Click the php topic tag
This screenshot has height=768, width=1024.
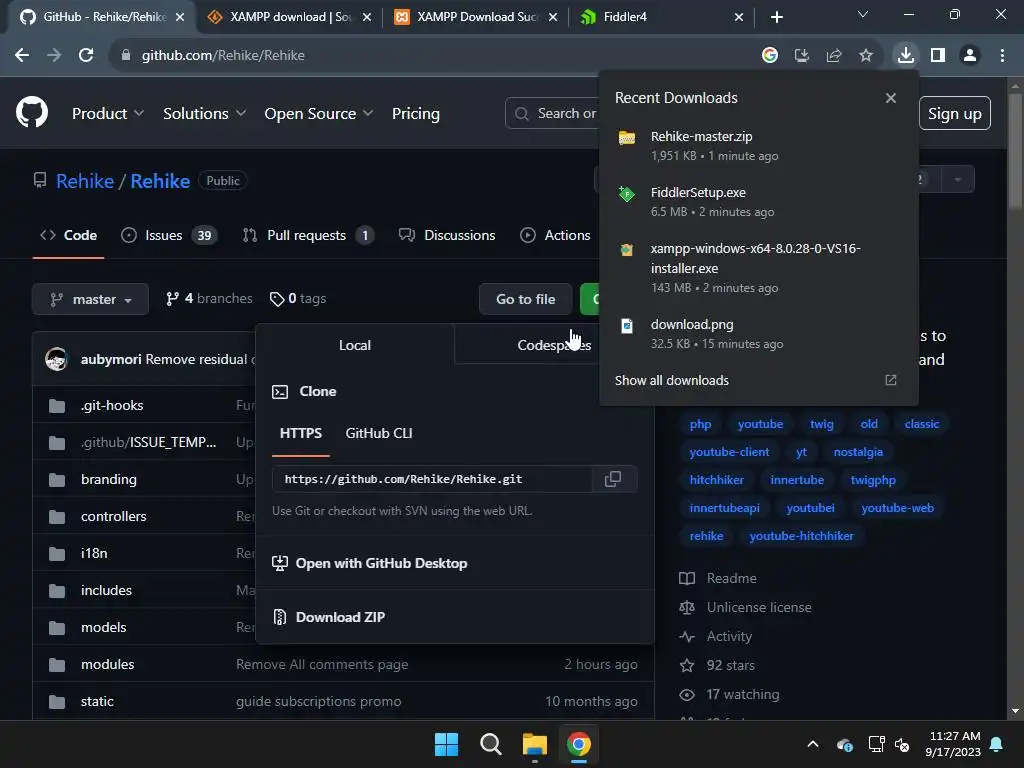click(x=700, y=424)
